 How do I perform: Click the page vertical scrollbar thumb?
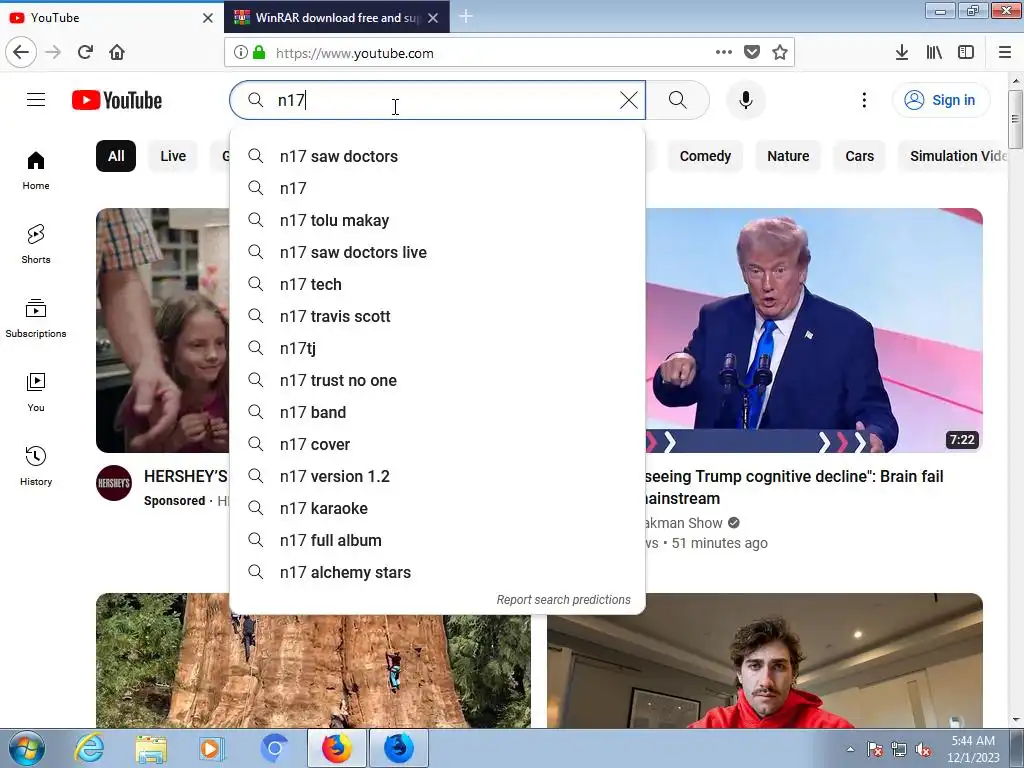(1015, 120)
